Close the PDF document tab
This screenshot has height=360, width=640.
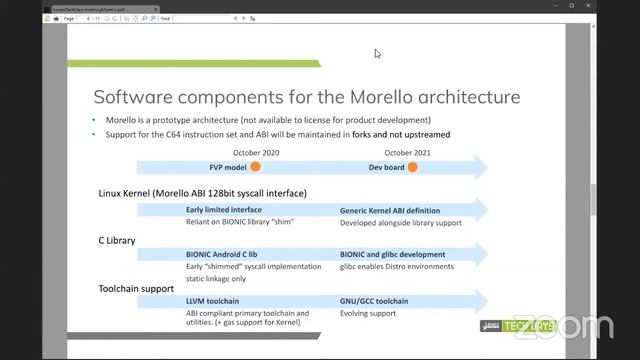click(155, 9)
